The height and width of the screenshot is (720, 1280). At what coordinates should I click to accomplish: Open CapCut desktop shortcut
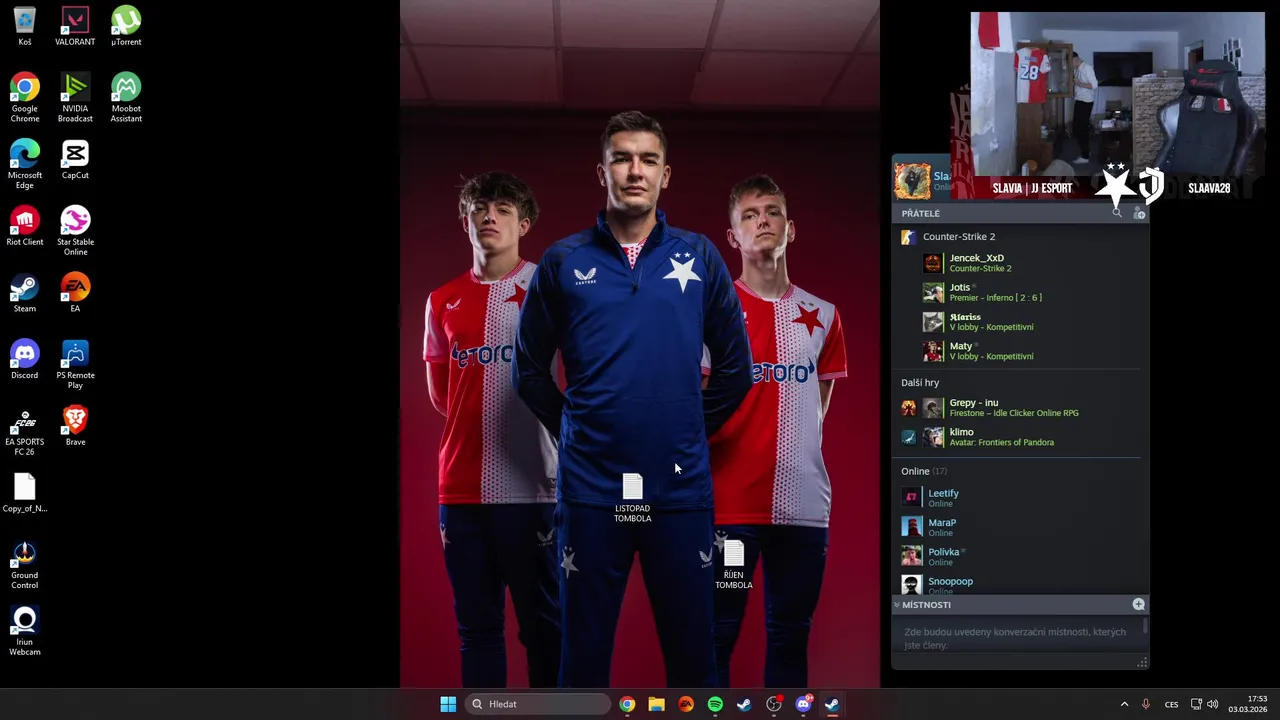75,160
